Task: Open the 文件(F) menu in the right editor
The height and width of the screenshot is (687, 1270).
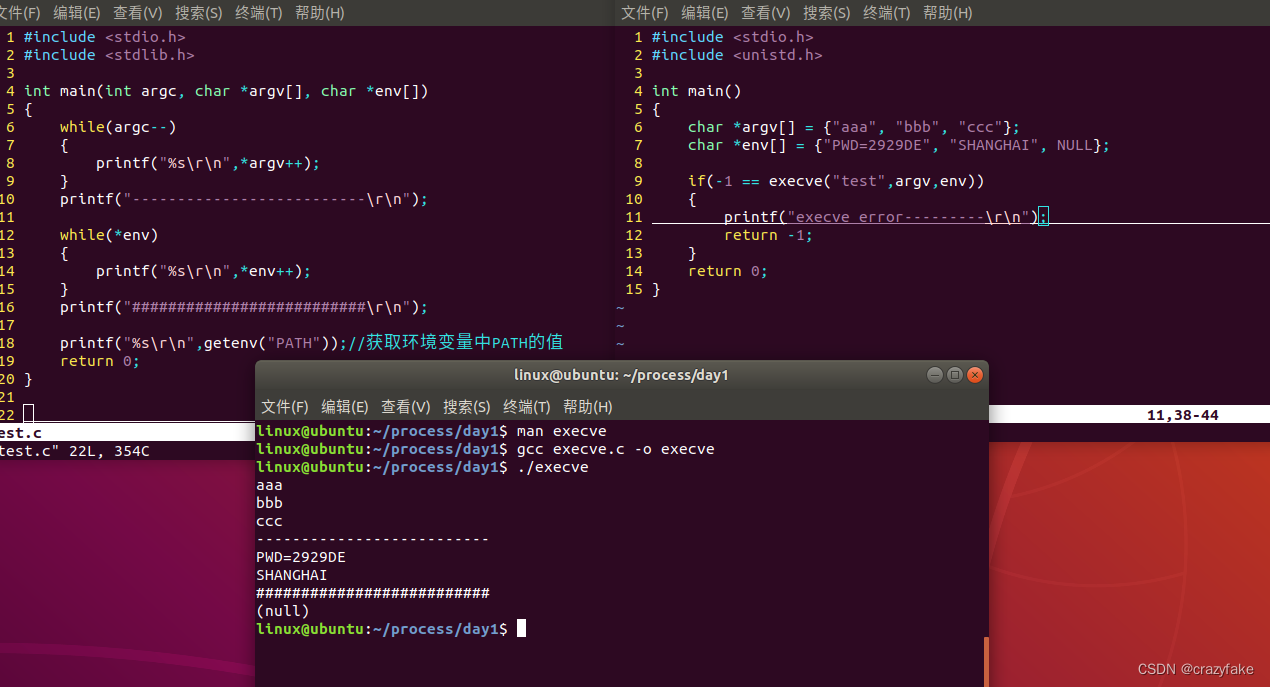Action: pyautogui.click(x=644, y=13)
